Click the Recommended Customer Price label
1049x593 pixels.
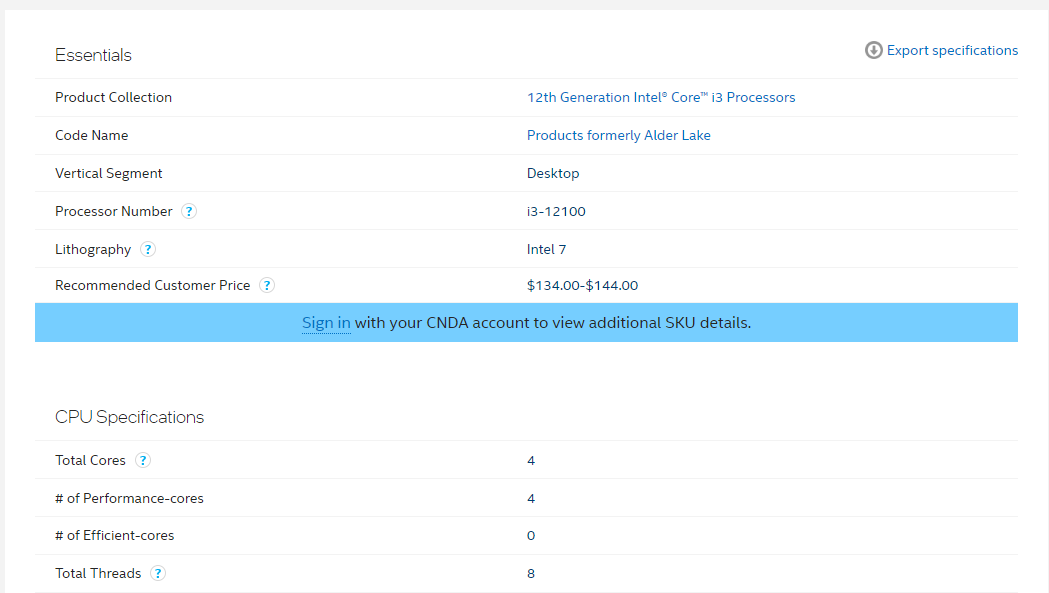pyautogui.click(x=153, y=286)
